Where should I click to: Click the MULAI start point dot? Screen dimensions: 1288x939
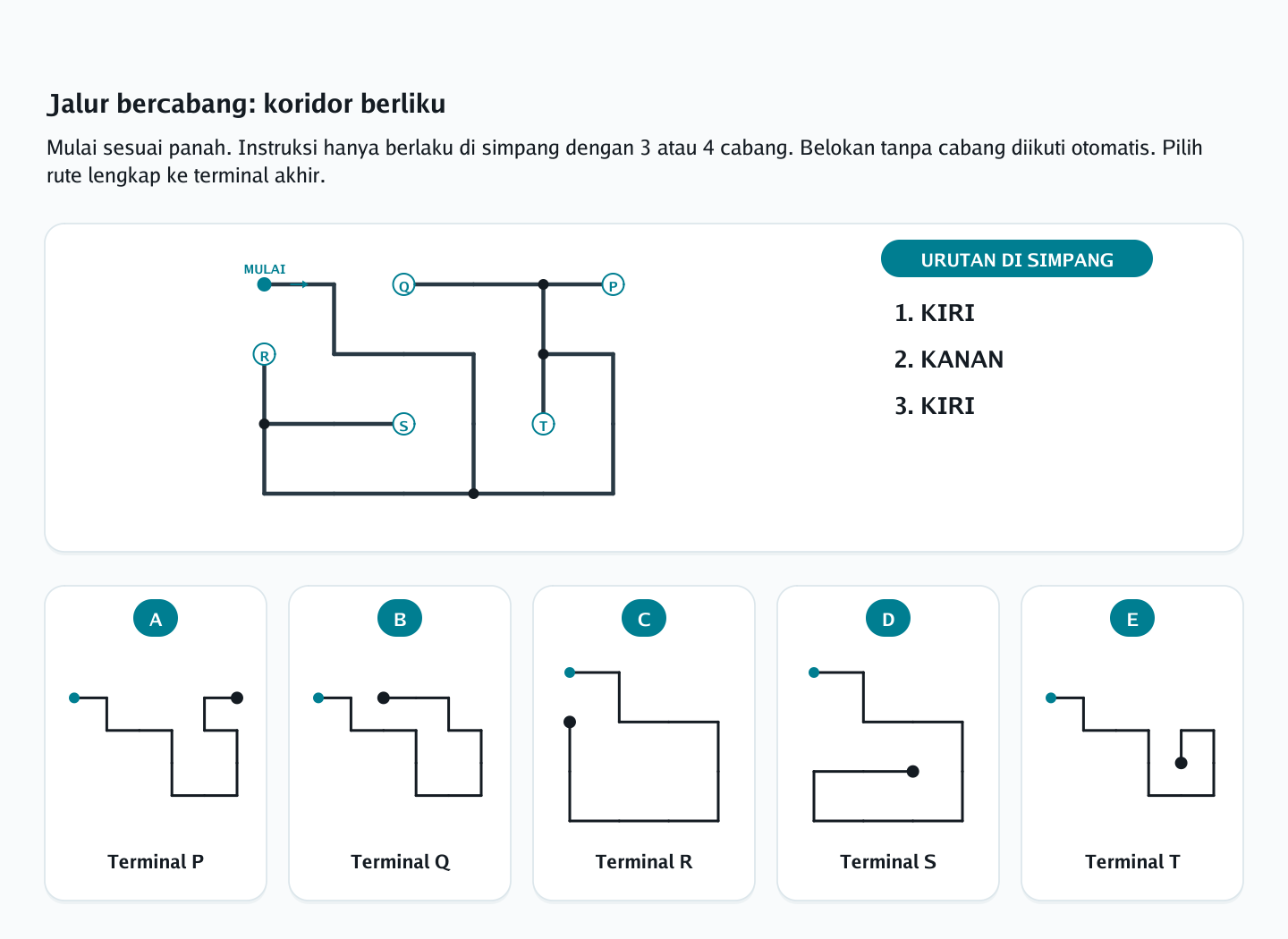click(264, 284)
